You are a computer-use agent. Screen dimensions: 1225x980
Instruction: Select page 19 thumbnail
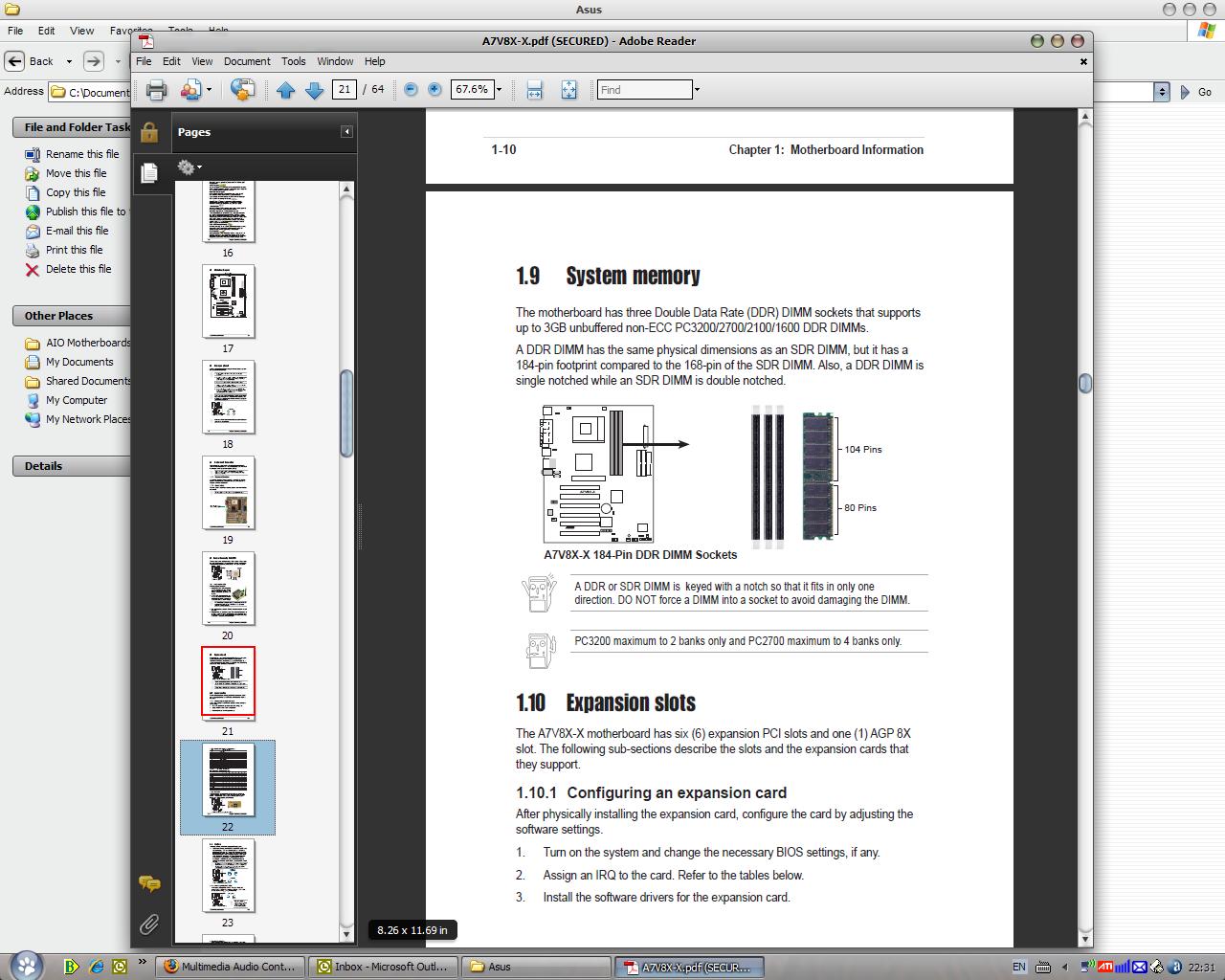click(228, 493)
